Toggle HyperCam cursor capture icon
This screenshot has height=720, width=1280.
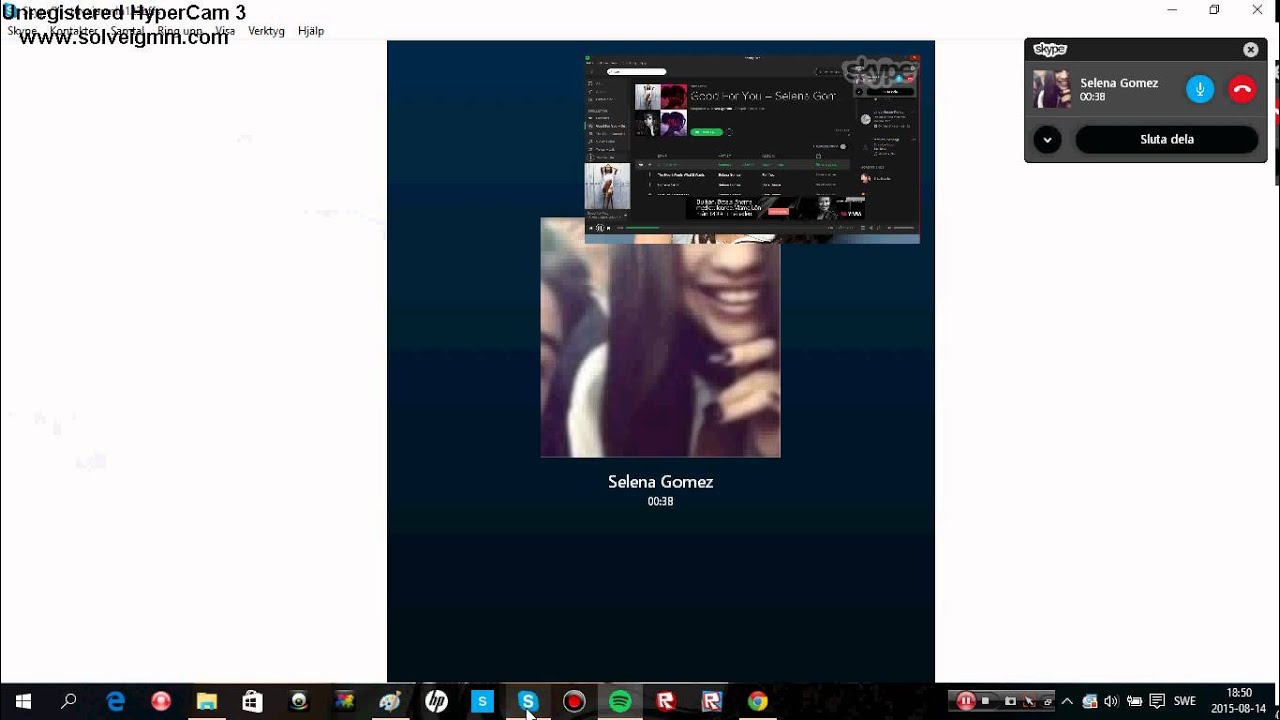[1029, 701]
